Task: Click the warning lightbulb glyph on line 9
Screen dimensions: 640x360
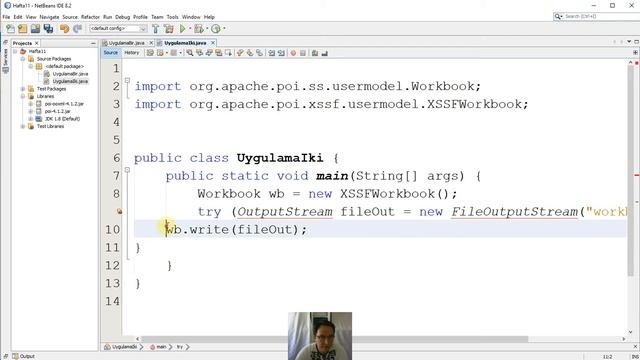Action: [x=119, y=211]
